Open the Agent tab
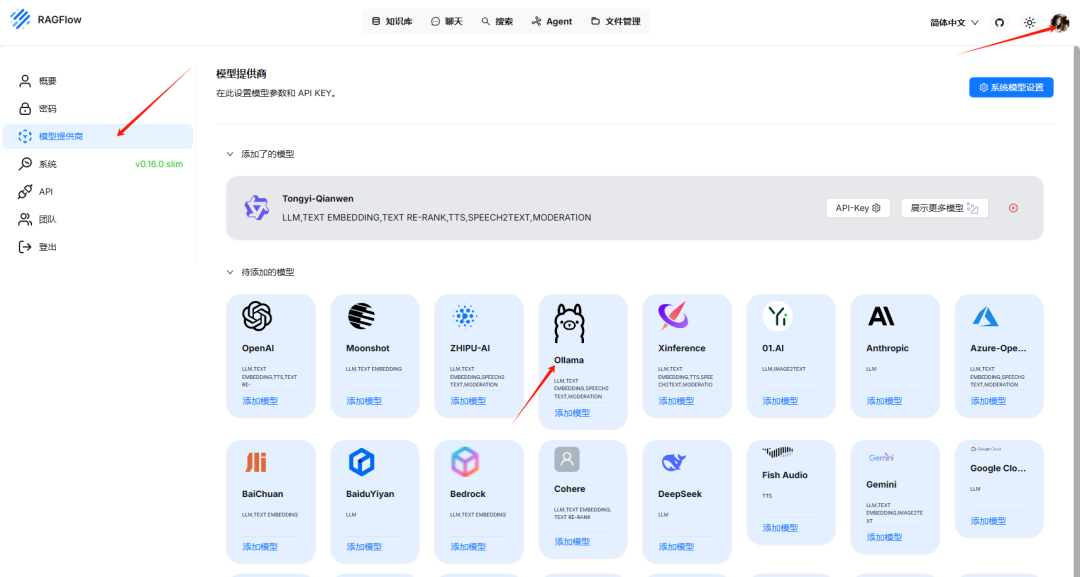Screen dimensions: 1080x577 [552, 21]
